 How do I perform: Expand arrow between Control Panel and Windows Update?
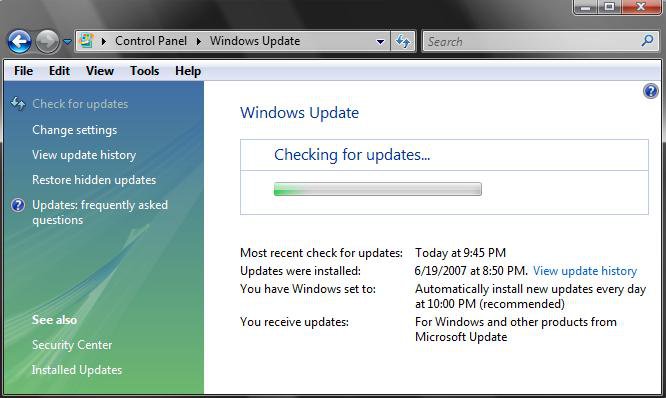[198, 41]
